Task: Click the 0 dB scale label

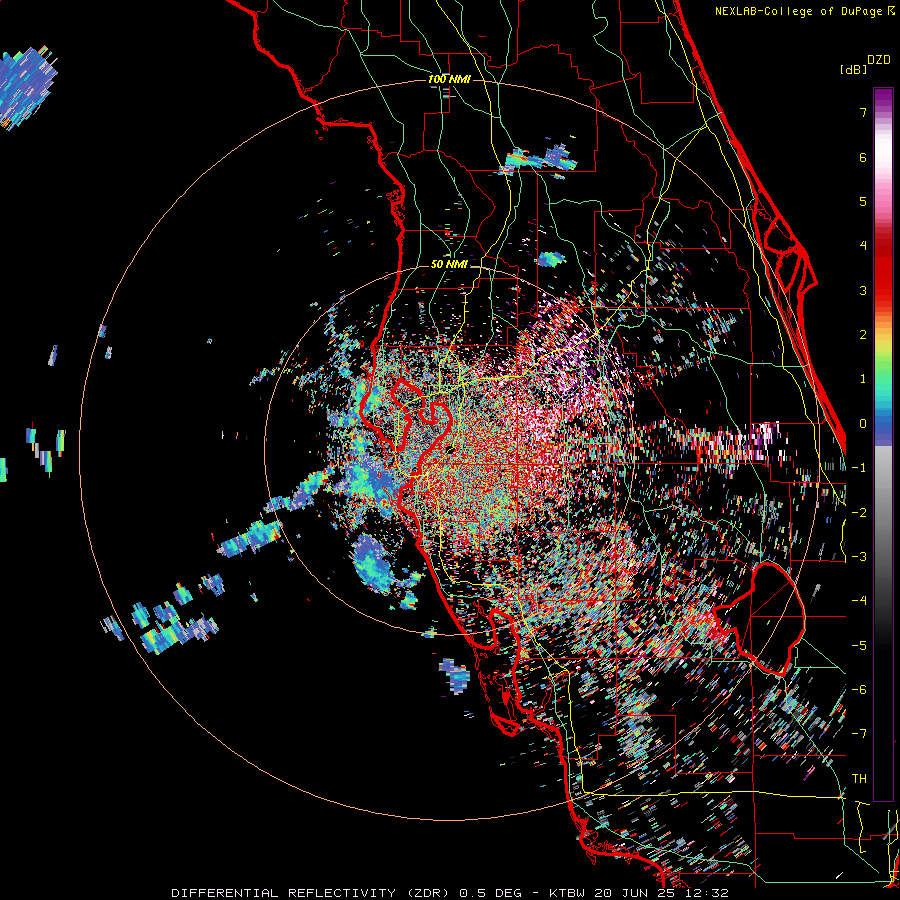Action: pyautogui.click(x=863, y=423)
